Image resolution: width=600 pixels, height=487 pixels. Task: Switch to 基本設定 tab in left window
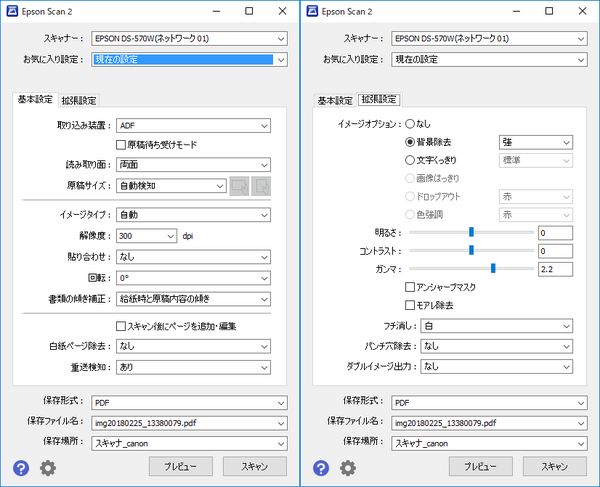pos(35,100)
